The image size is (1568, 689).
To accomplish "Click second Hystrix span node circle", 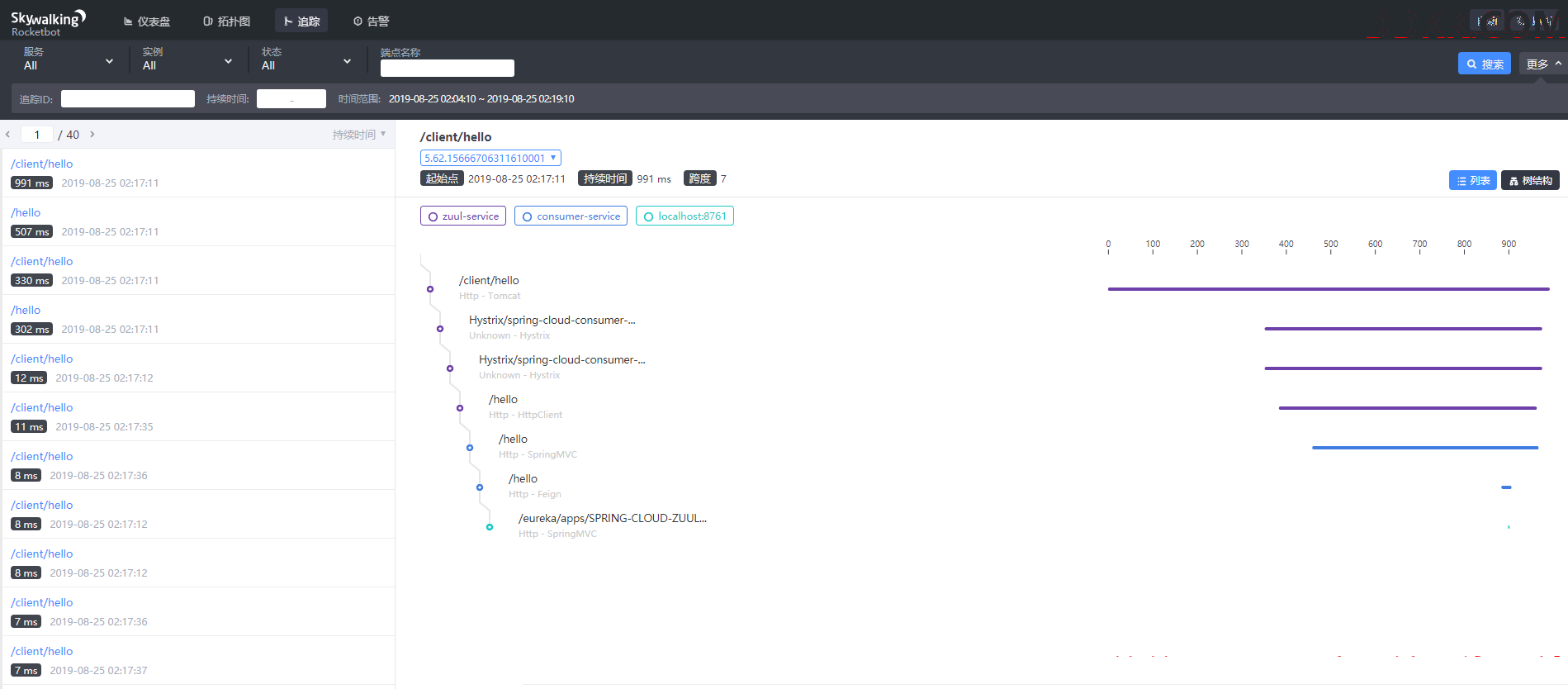I will (450, 368).
